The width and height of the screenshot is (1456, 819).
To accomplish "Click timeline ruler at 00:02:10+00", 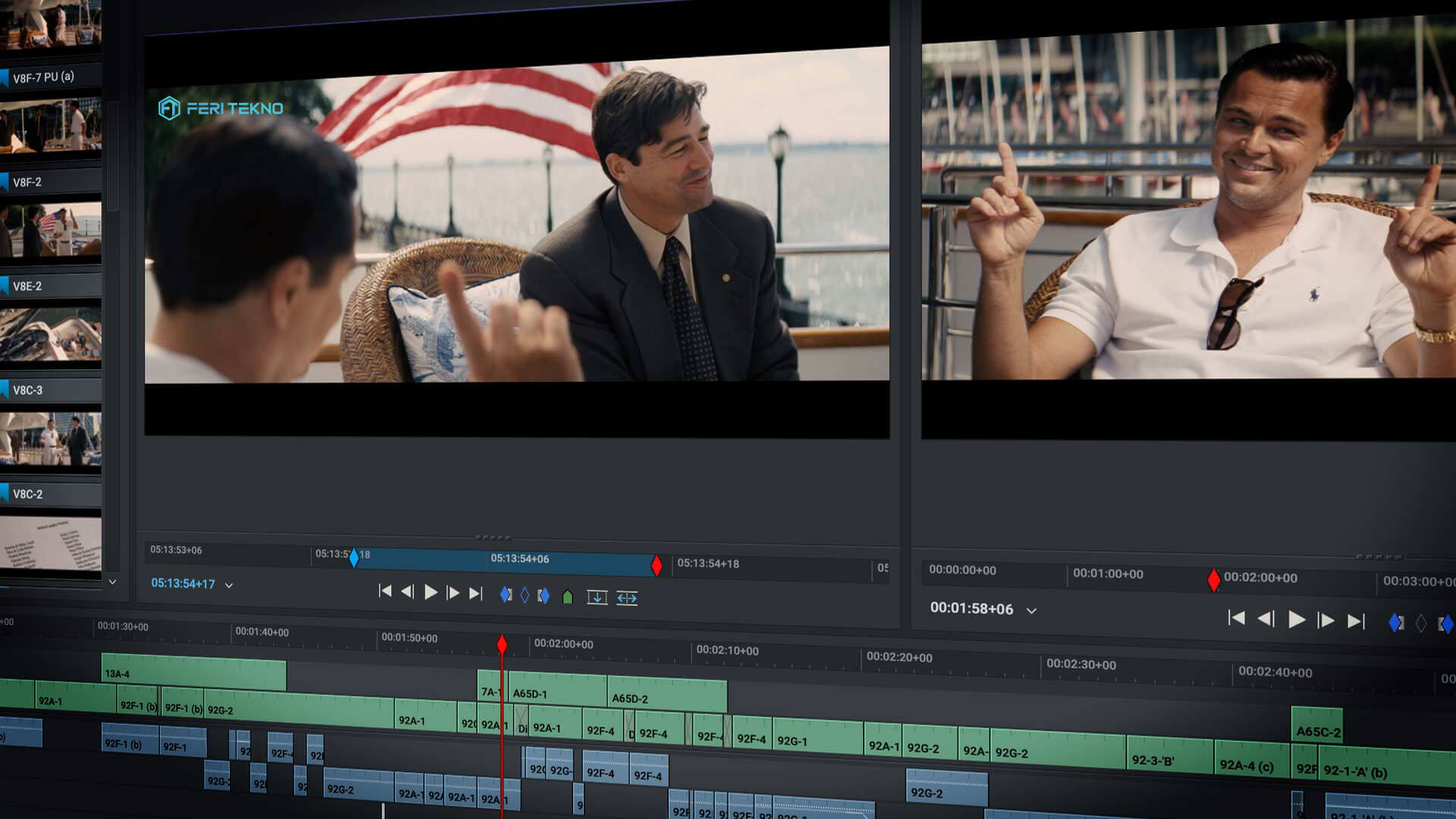I will pos(727,651).
